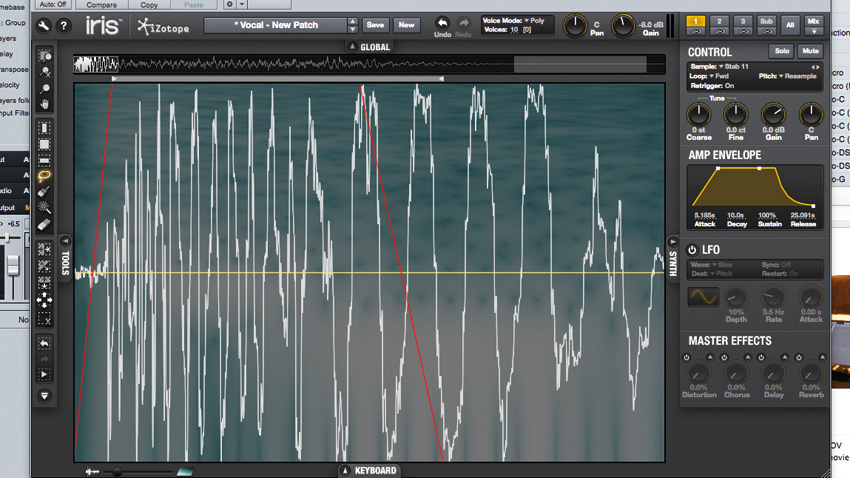Toggle Retrigger On setting
This screenshot has height=478, width=850.
tap(712, 86)
